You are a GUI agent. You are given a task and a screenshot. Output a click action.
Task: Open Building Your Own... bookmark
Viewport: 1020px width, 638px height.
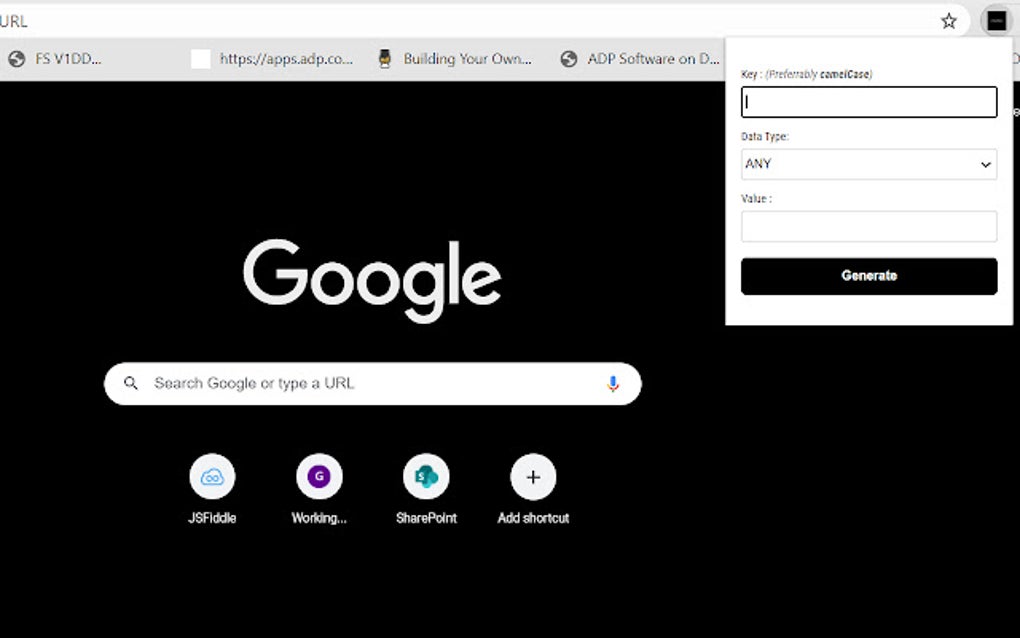(455, 59)
